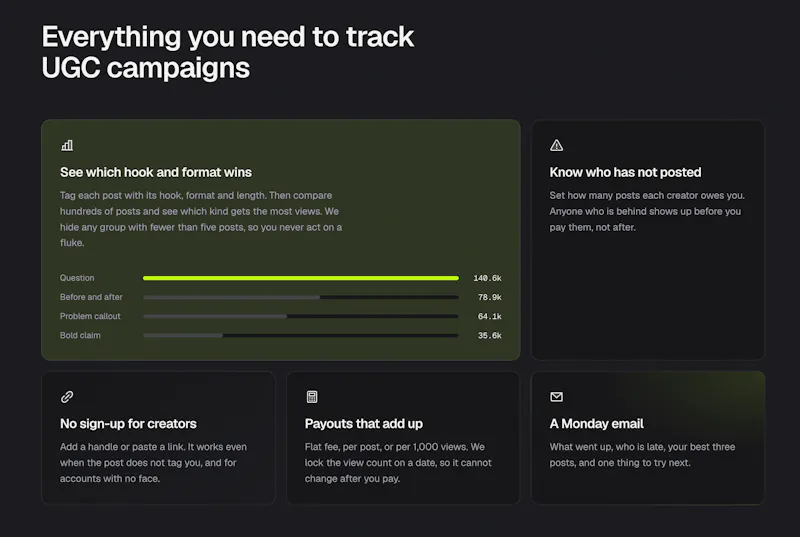Image resolution: width=800 pixels, height=537 pixels.
Task: Click 'Set how many posts each creator owes' text
Action: (x=647, y=211)
